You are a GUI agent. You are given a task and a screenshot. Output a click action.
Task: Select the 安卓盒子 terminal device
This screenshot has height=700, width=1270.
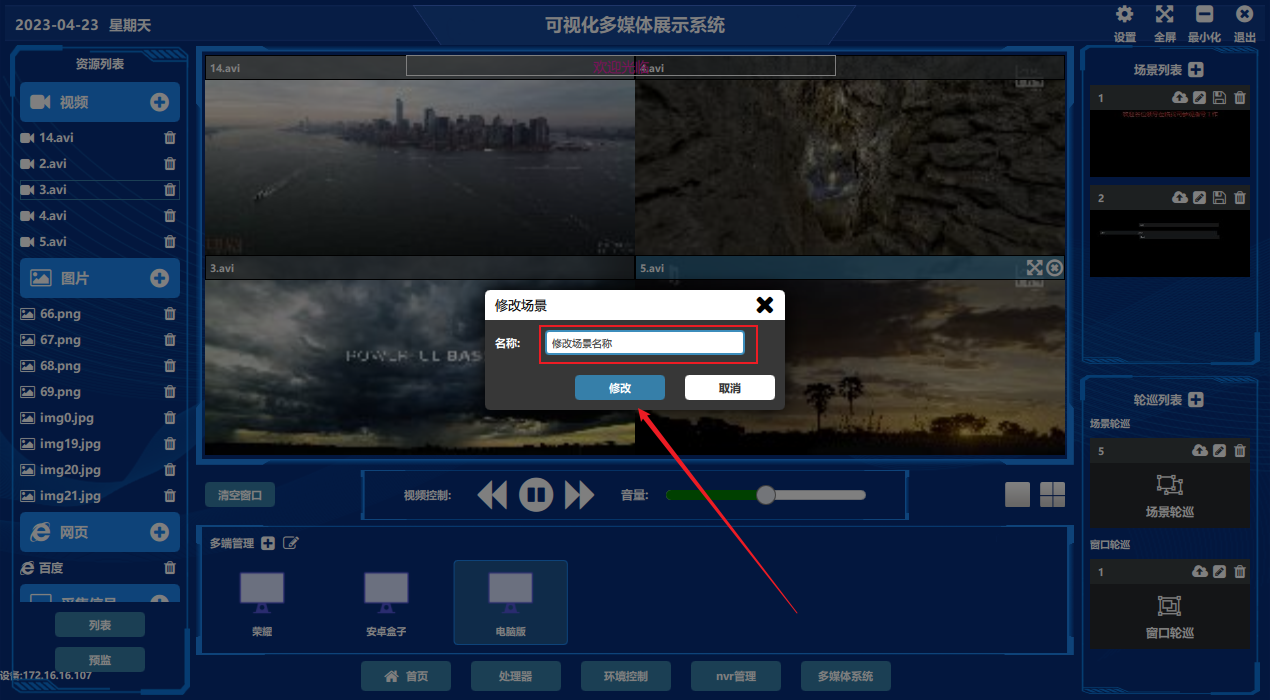click(386, 602)
